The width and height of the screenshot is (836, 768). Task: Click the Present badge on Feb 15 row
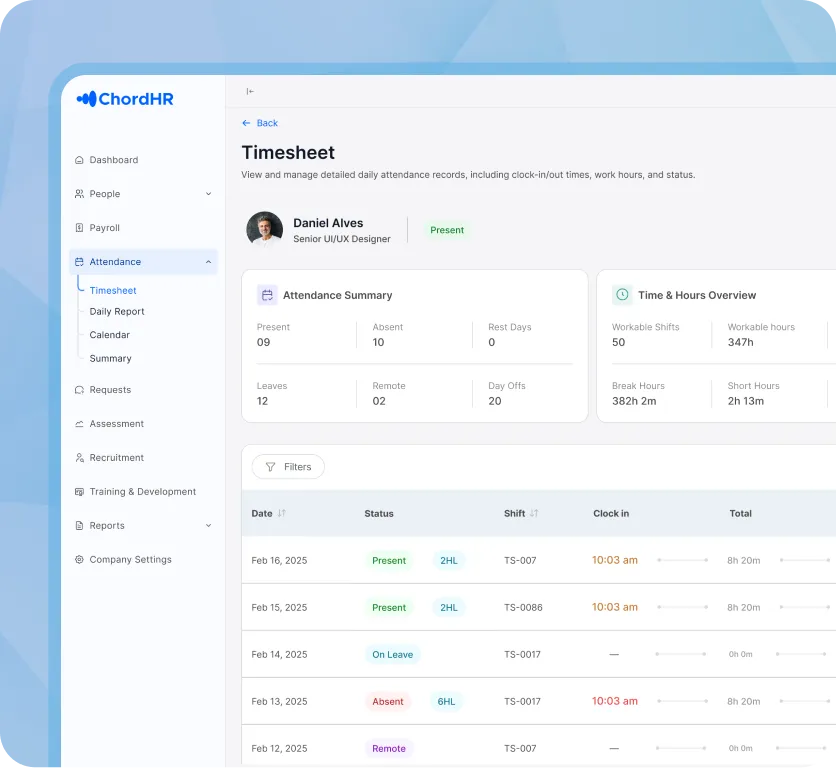(389, 607)
